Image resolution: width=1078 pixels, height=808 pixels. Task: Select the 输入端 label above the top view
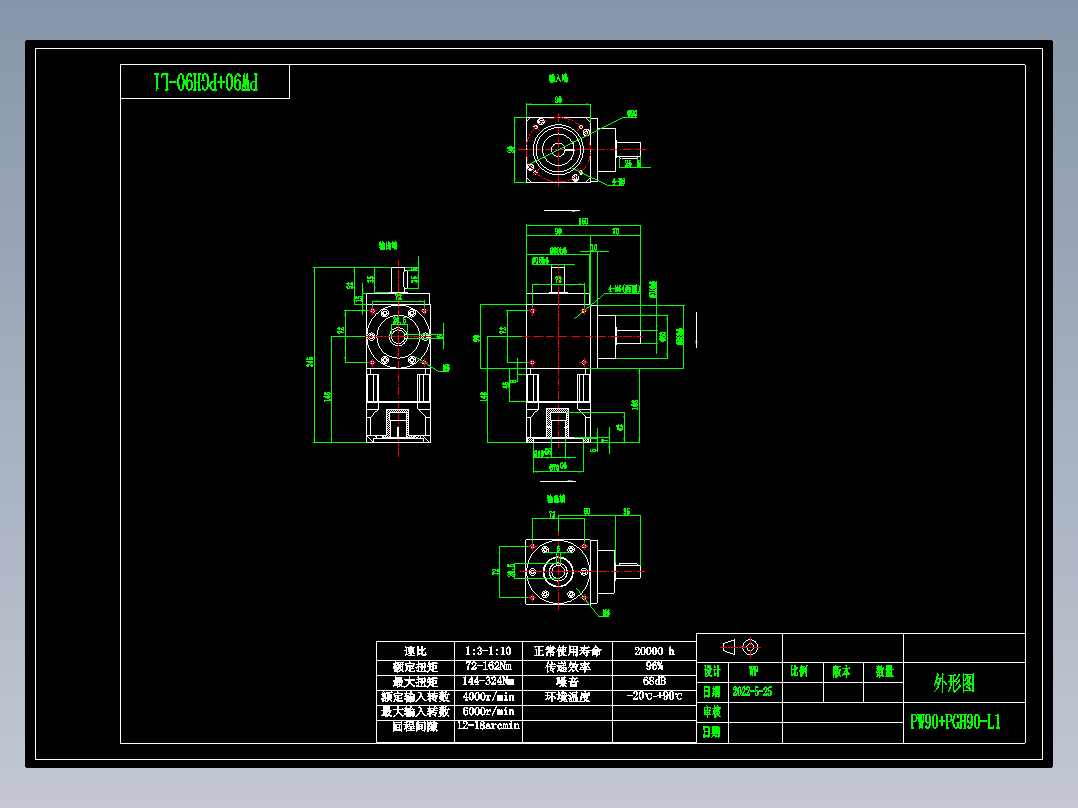556,76
